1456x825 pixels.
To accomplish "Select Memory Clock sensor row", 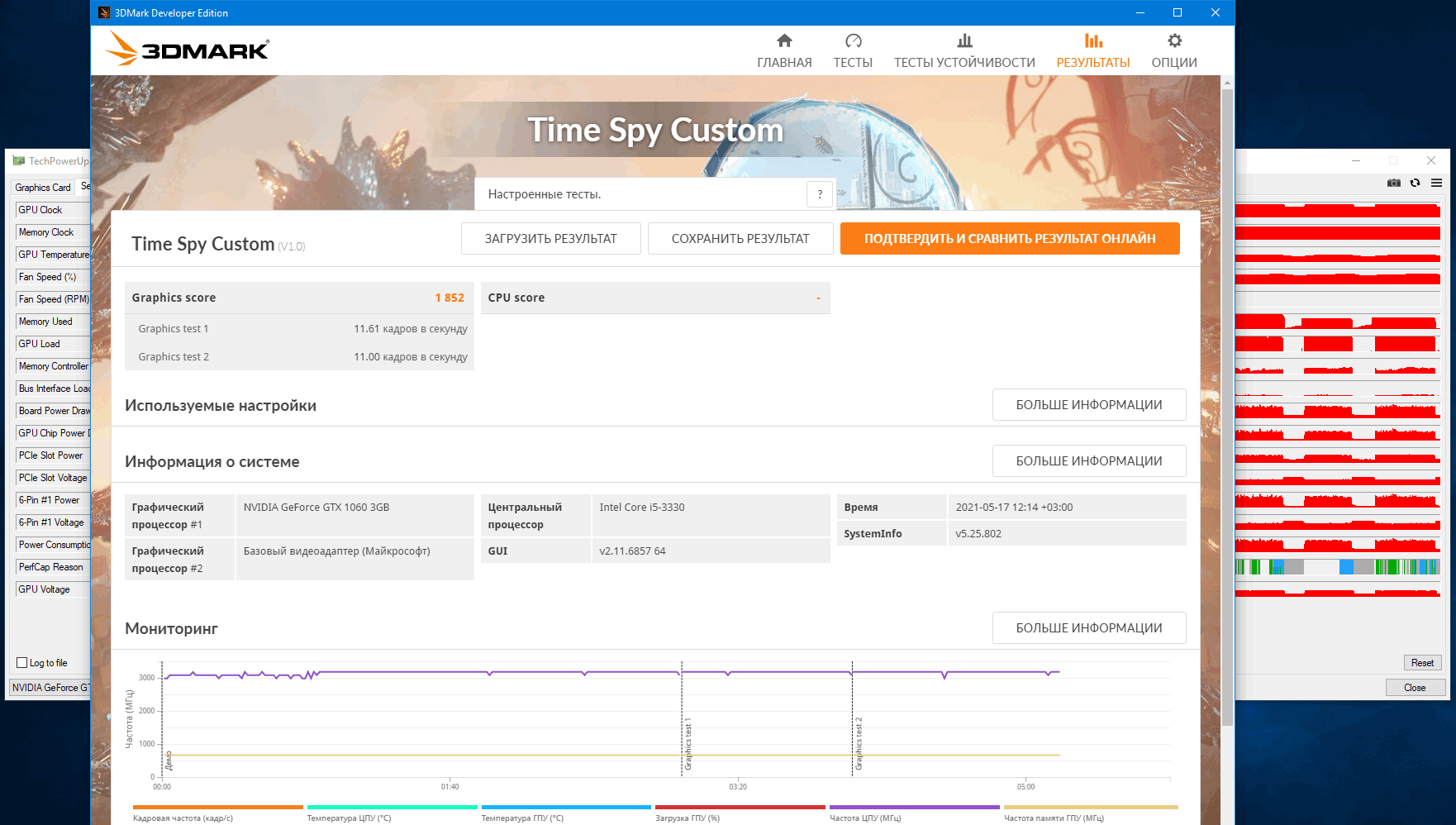I will pyautogui.click(x=53, y=232).
